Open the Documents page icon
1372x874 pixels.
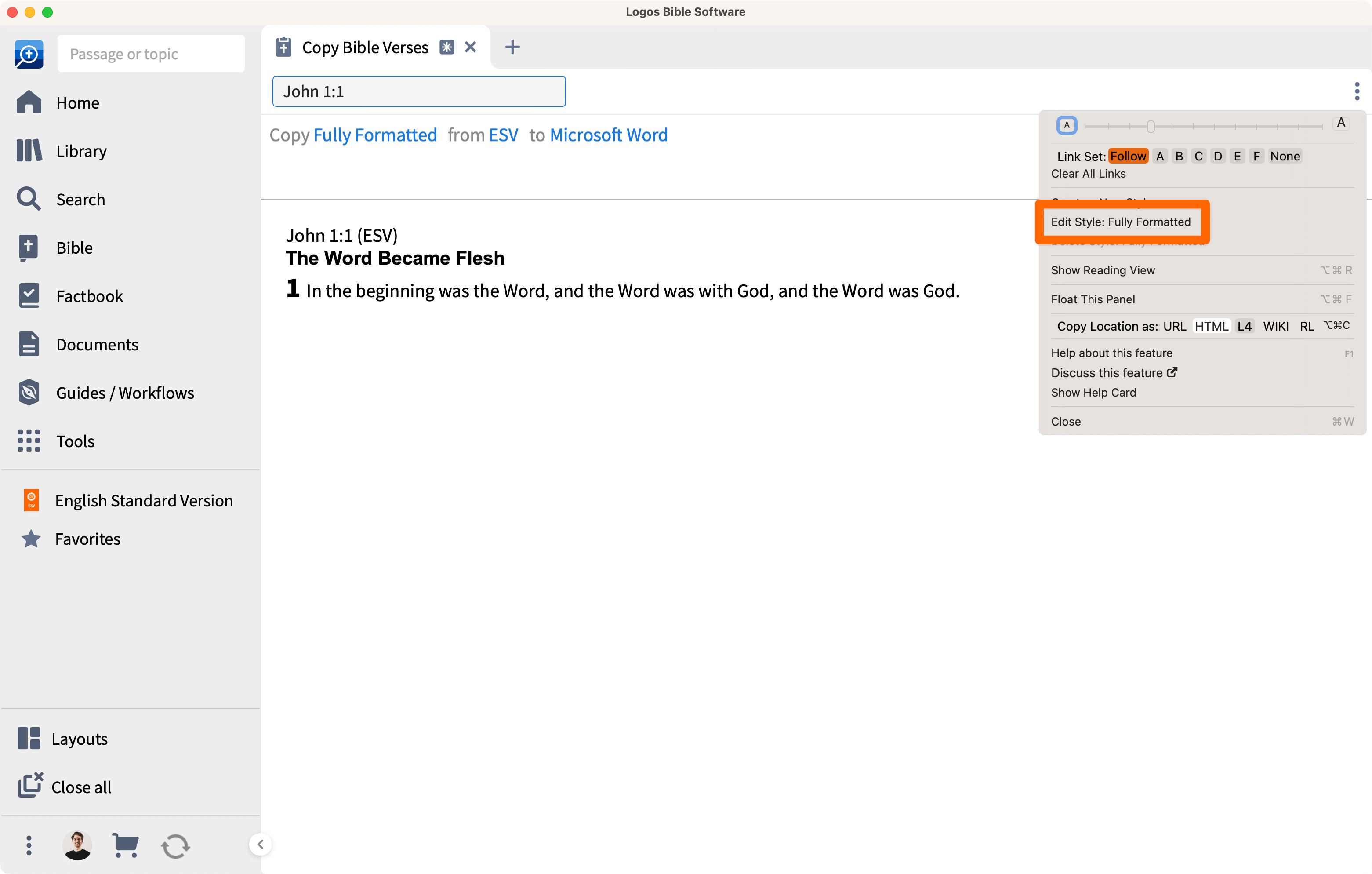[x=29, y=344]
